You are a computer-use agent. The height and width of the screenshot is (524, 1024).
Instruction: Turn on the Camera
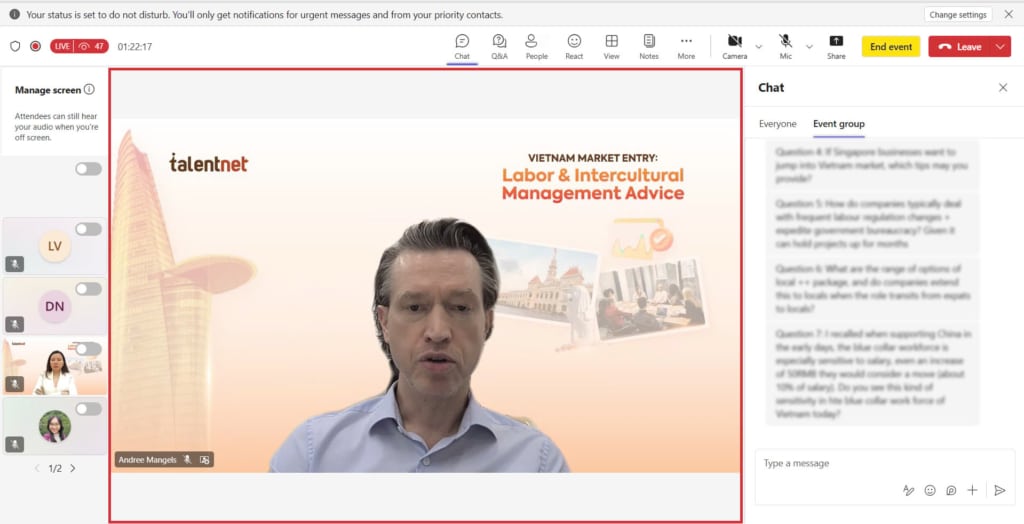(x=734, y=46)
